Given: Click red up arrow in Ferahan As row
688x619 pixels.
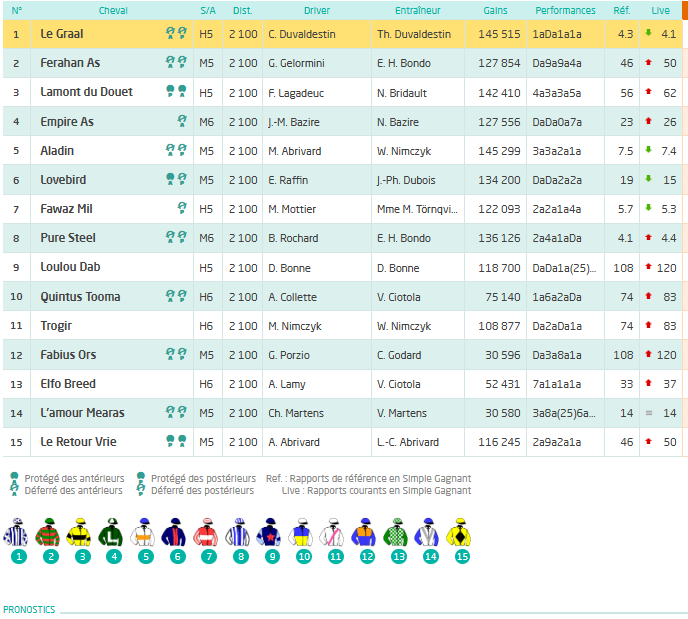Looking at the screenshot, I should coord(649,63).
